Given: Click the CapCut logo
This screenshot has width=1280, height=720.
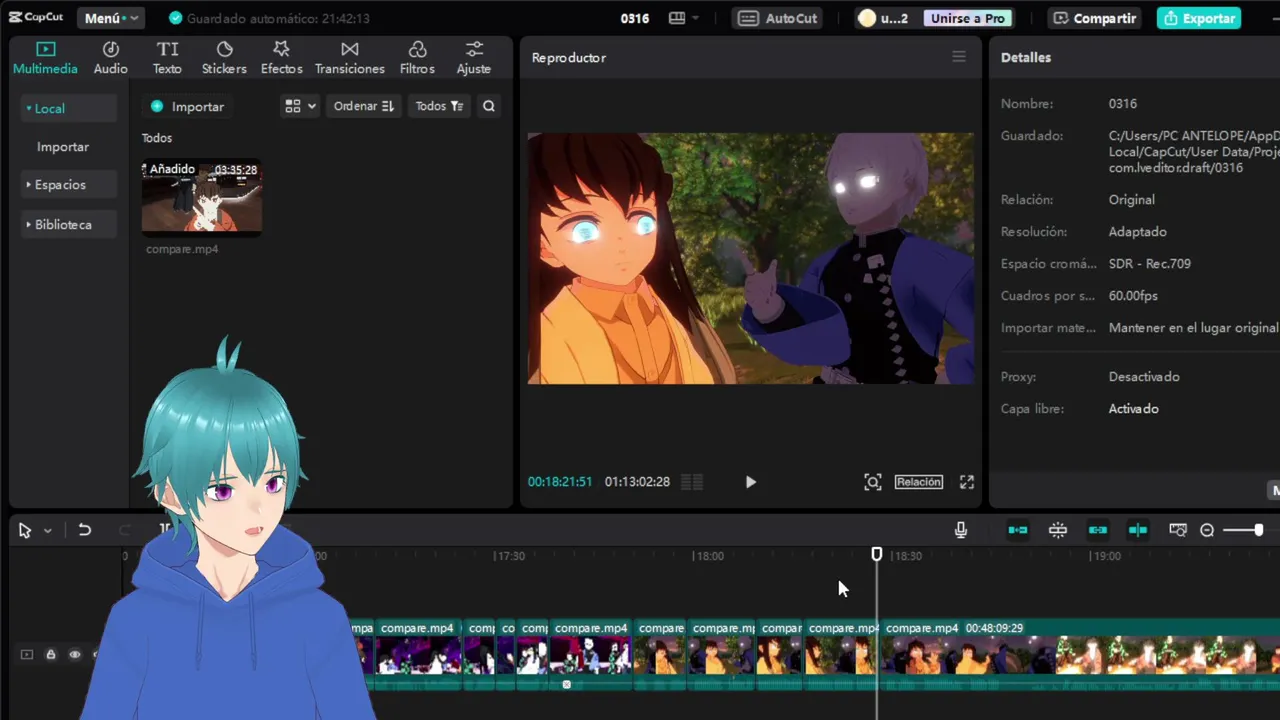Looking at the screenshot, I should pos(36,18).
